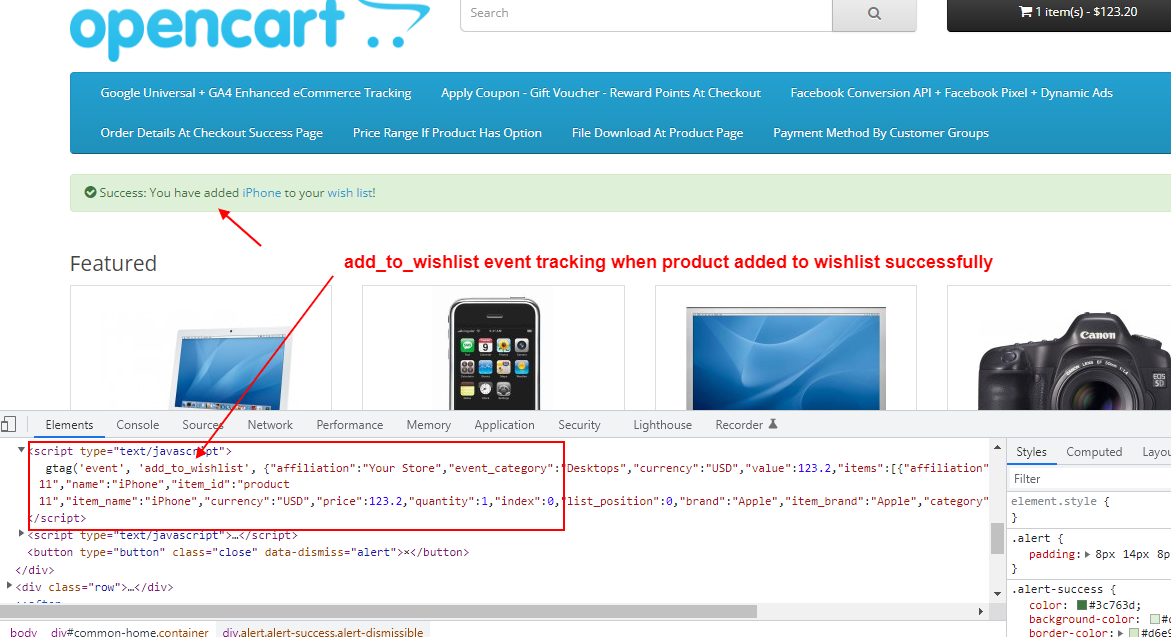Open Apply Coupon - Gift Voucher menu item
The height and width of the screenshot is (637, 1171).
[x=600, y=93]
